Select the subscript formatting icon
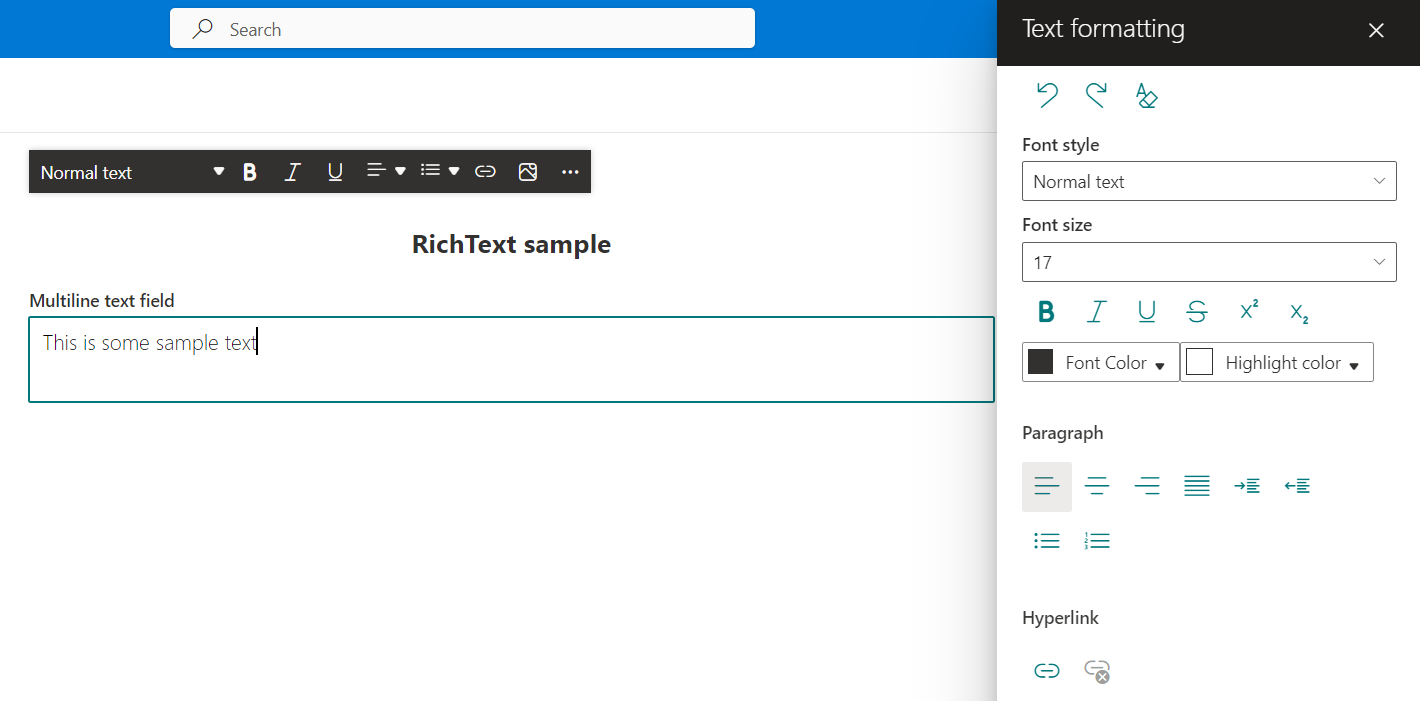Screen dimensions: 1420x701 (1297, 312)
